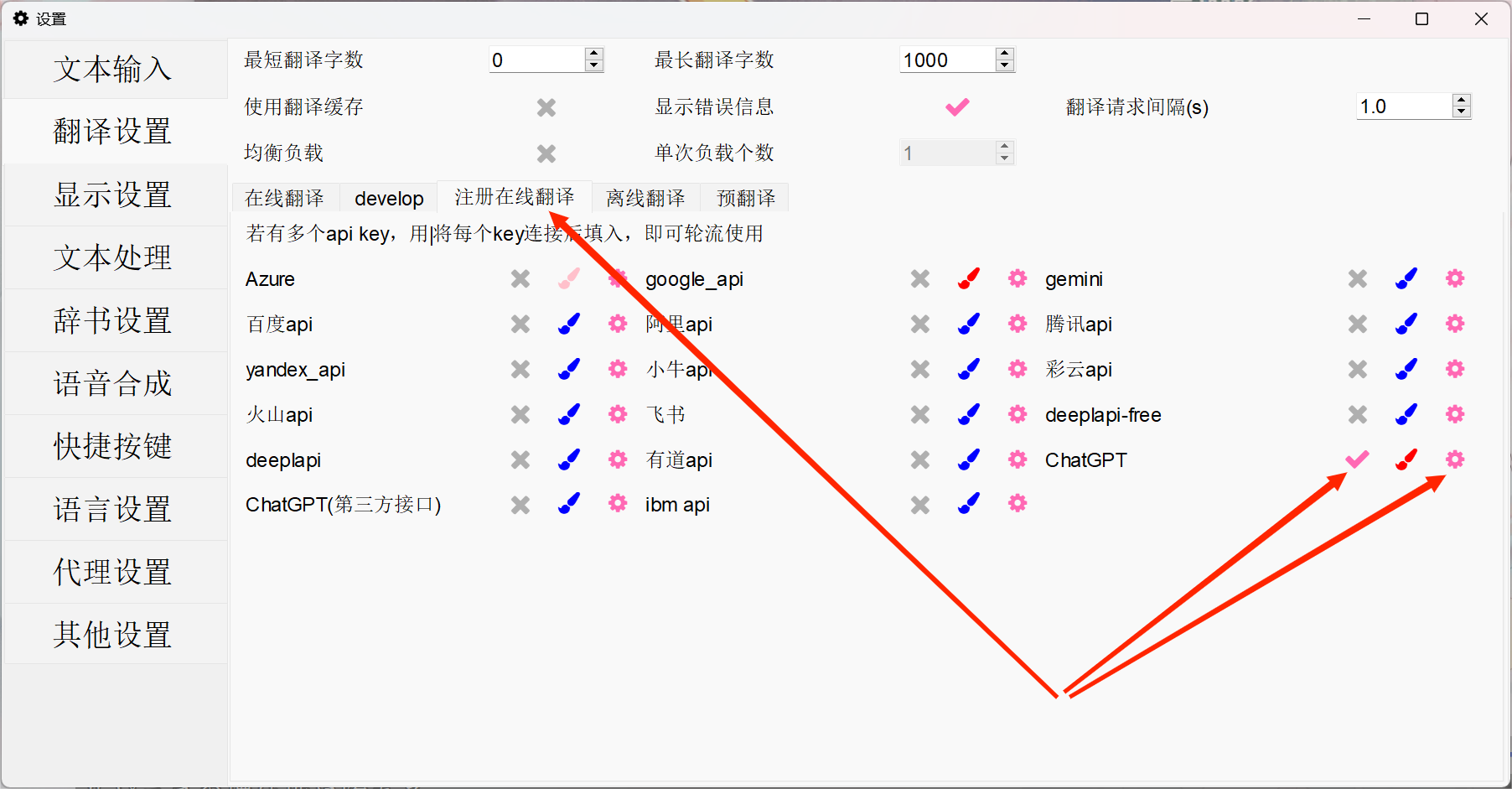Click the red brush icon for ChatGPT
Screen dimensions: 1512x789
[x=1406, y=459]
